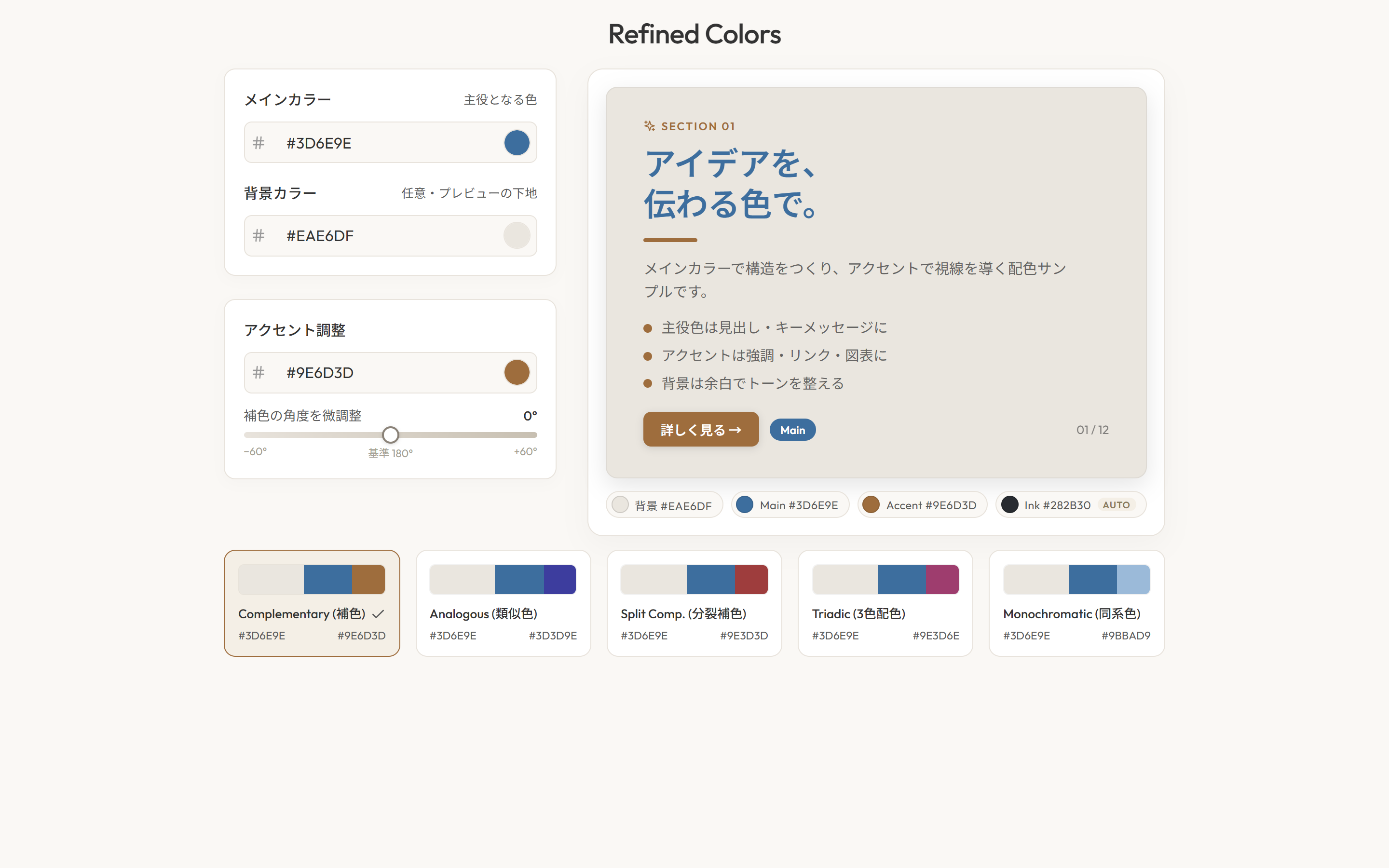Click the #9BBAD9 hex on Monochromatic card

pyautogui.click(x=1126, y=636)
